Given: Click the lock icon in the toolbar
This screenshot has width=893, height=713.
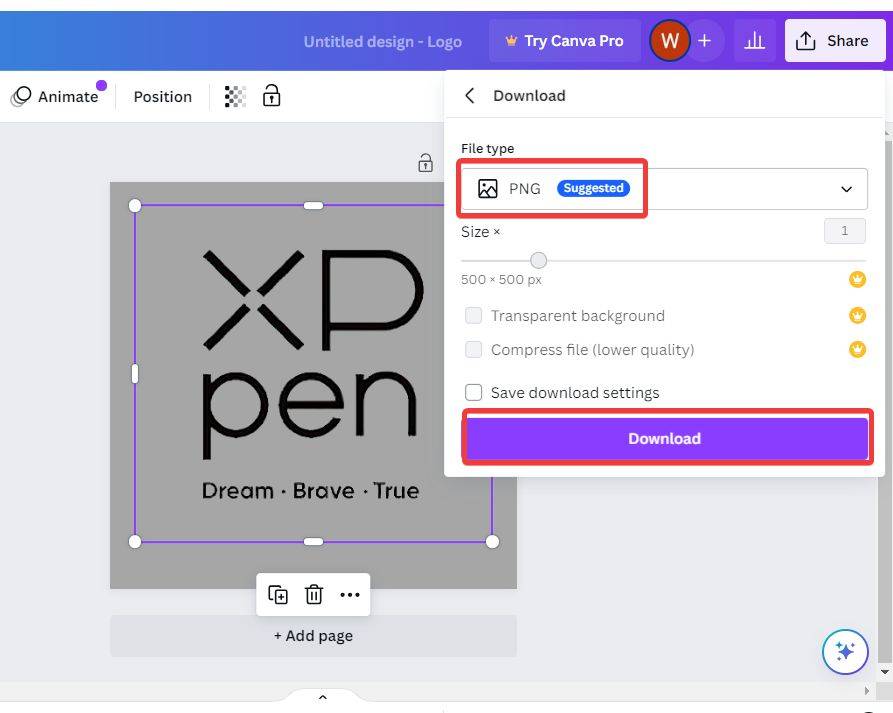Looking at the screenshot, I should click(271, 96).
